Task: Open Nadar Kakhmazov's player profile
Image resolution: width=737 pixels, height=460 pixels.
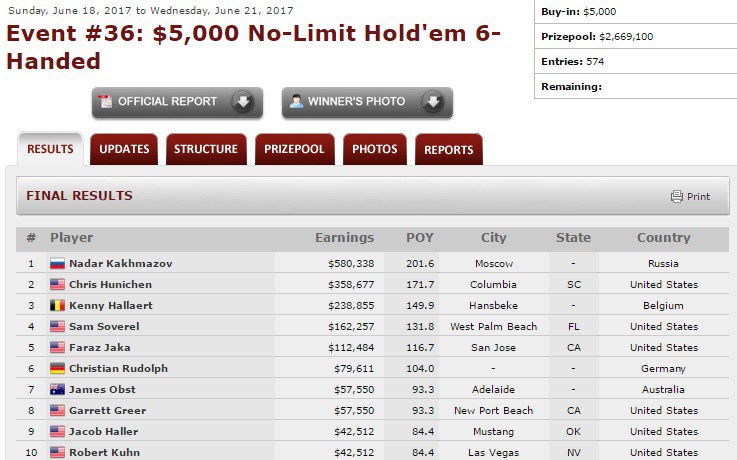Action: pos(120,264)
